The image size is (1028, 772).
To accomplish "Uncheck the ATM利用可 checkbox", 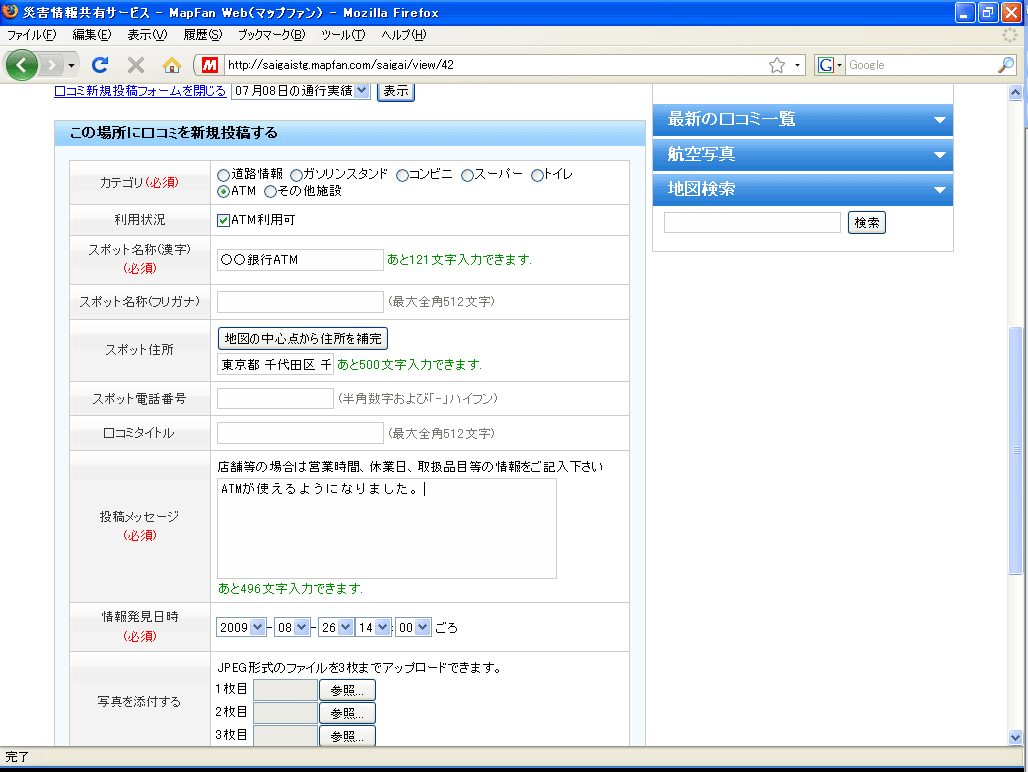I will (x=223, y=220).
